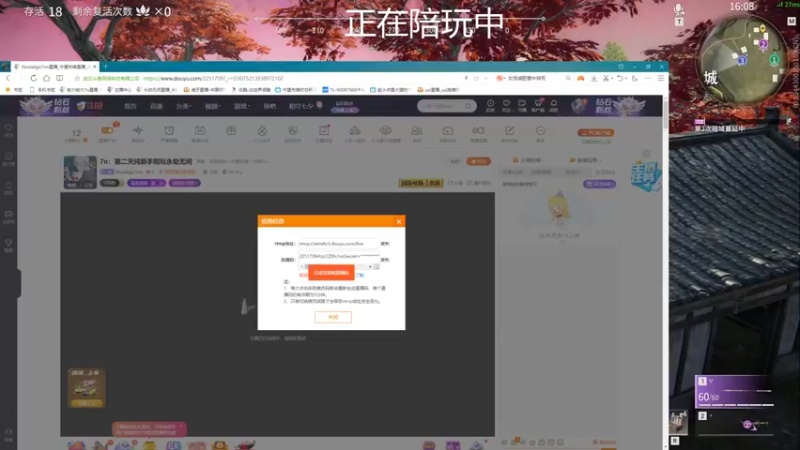This screenshot has width=800, height=450.
Task: Open the browser home page icon
Action: tap(46, 79)
